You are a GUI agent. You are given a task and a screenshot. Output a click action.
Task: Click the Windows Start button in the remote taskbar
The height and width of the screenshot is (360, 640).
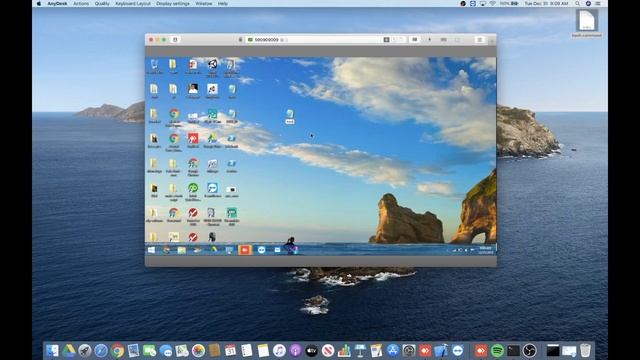pos(151,250)
